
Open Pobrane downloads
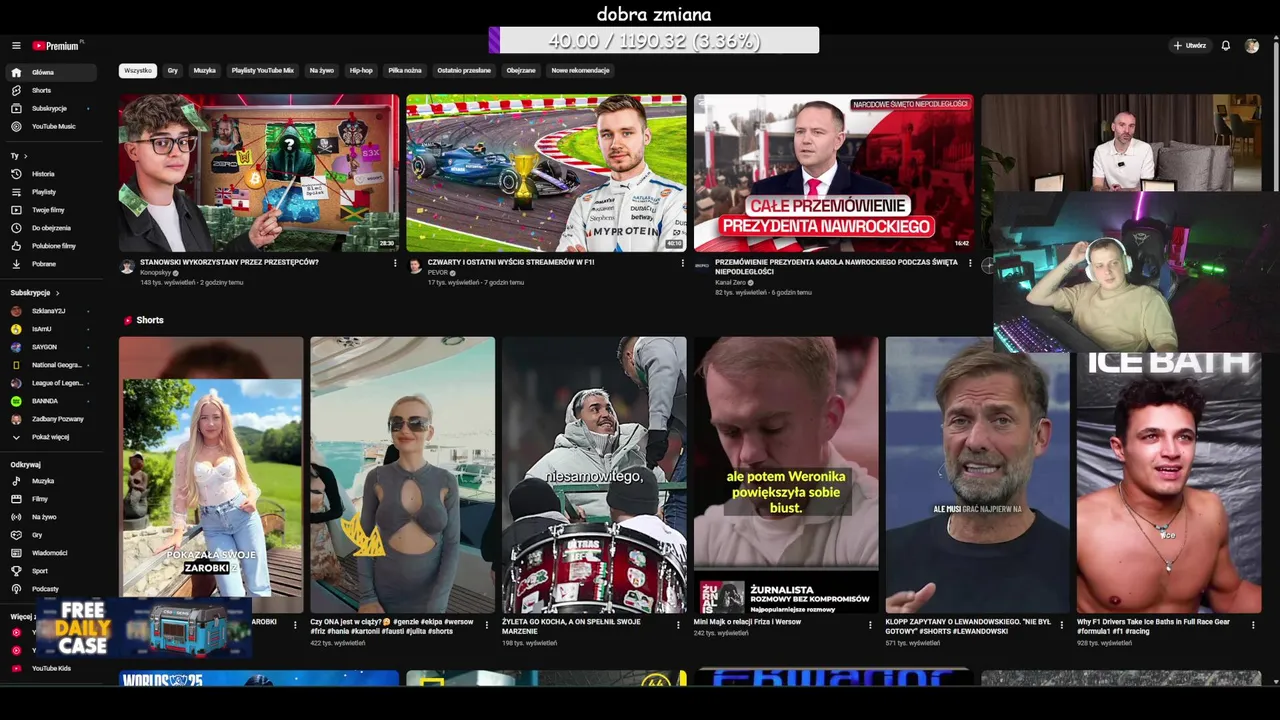(x=50, y=264)
